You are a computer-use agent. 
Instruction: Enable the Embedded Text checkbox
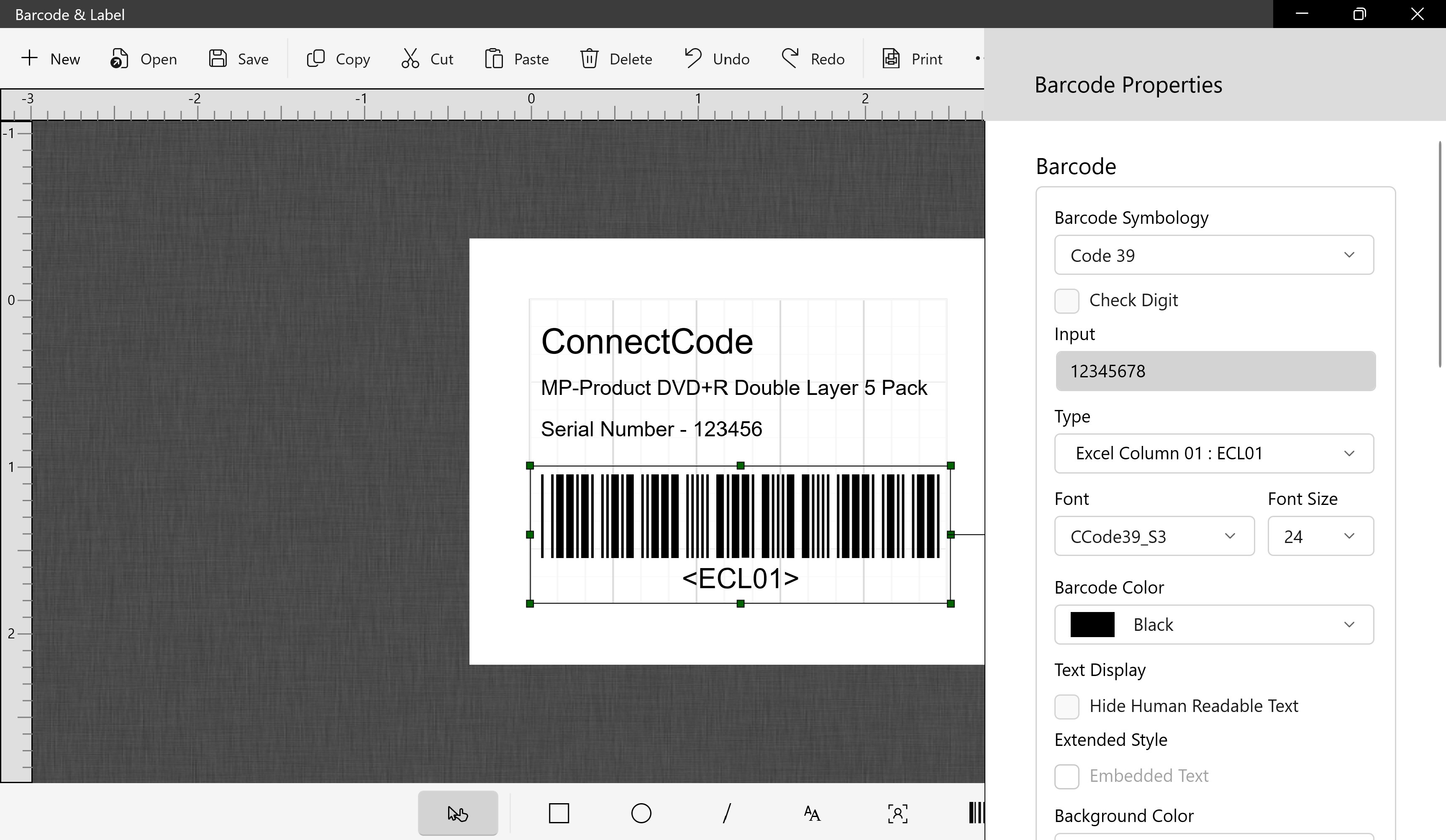pyautogui.click(x=1067, y=776)
